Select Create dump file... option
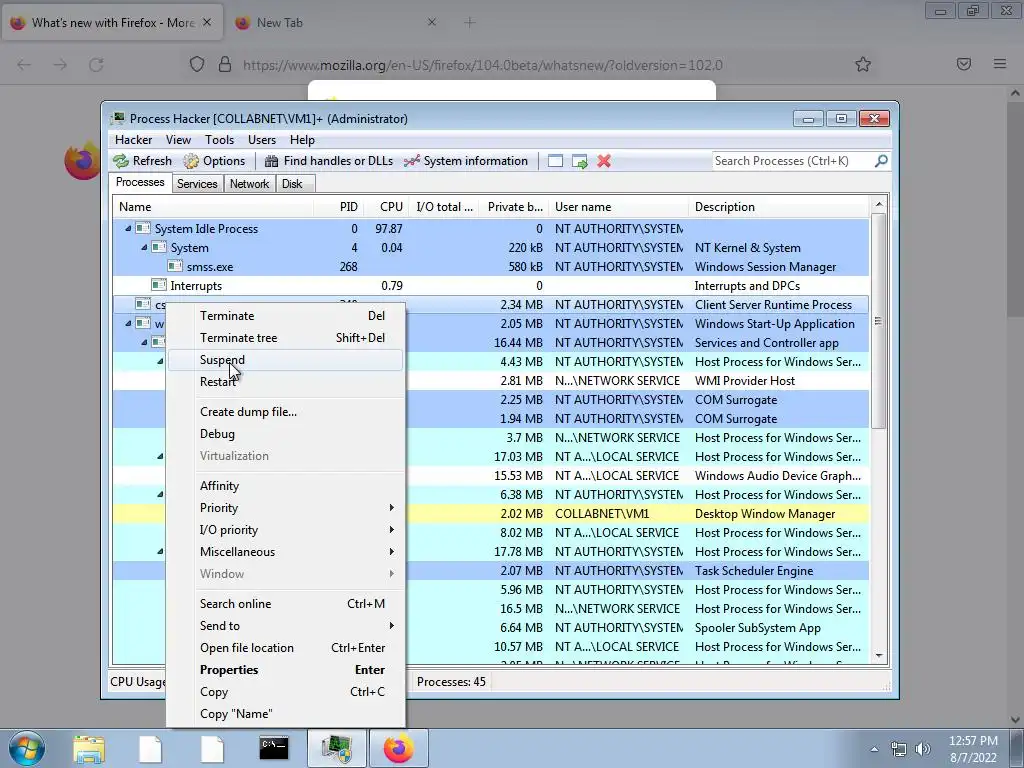Image resolution: width=1024 pixels, height=768 pixels. [285, 411]
